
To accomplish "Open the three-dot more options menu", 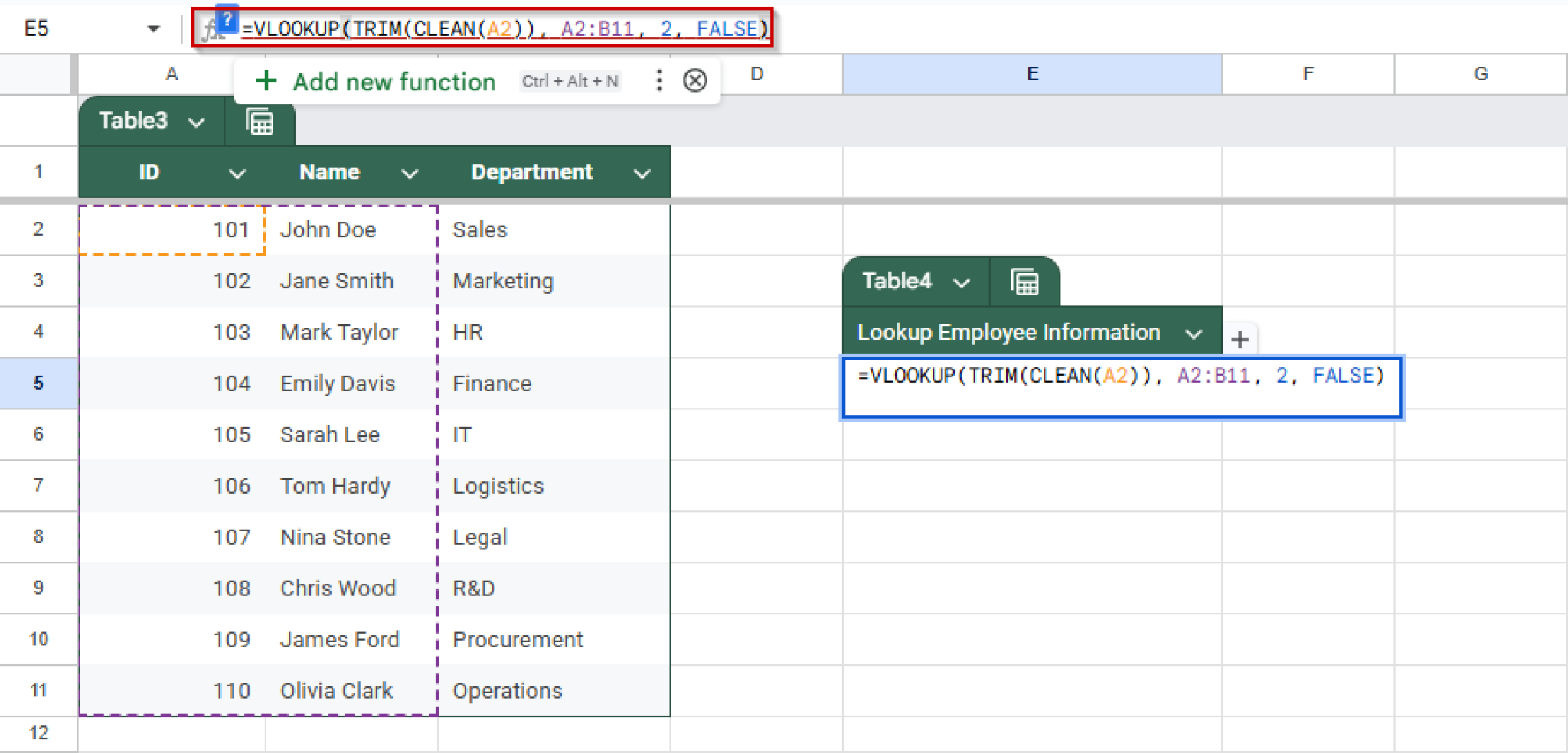I will click(658, 80).
